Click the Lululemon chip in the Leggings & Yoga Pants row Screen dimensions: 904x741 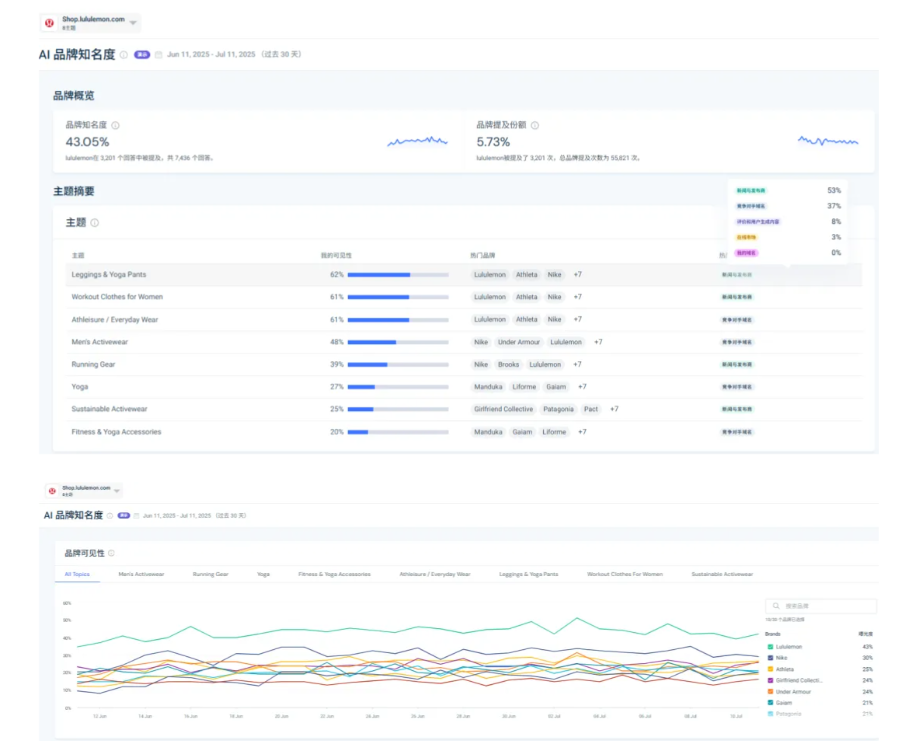coord(490,274)
